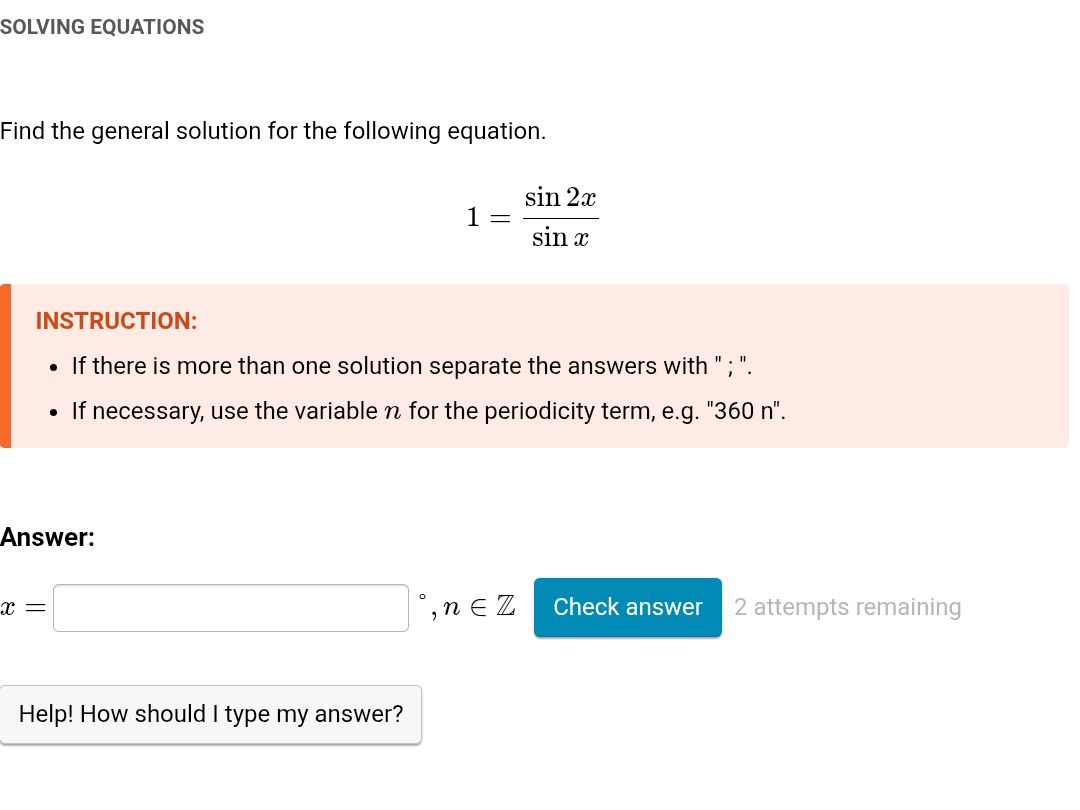Viewport: 1080px width, 810px height.
Task: Click the INSTRUCTION label in the orange box
Action: click(116, 321)
